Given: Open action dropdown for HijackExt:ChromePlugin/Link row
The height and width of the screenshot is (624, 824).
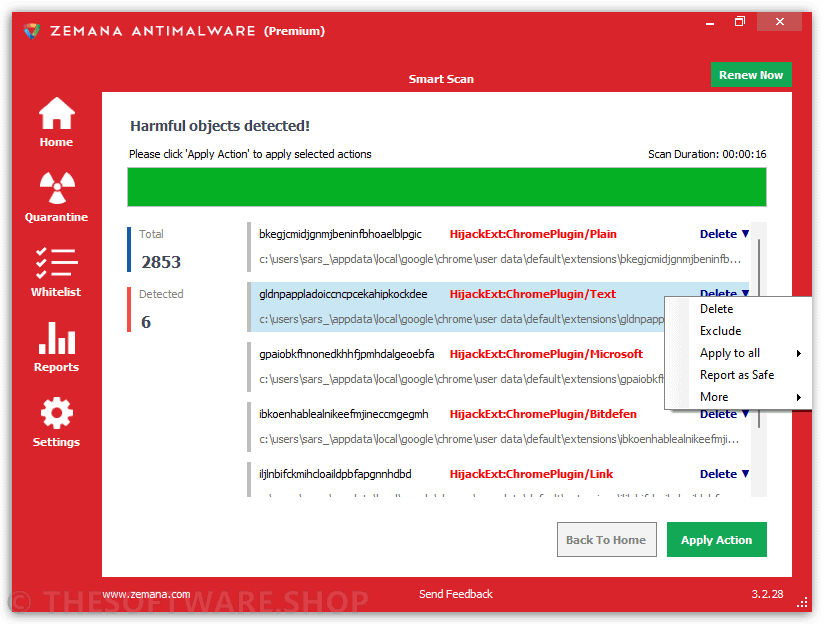Looking at the screenshot, I should point(725,474).
